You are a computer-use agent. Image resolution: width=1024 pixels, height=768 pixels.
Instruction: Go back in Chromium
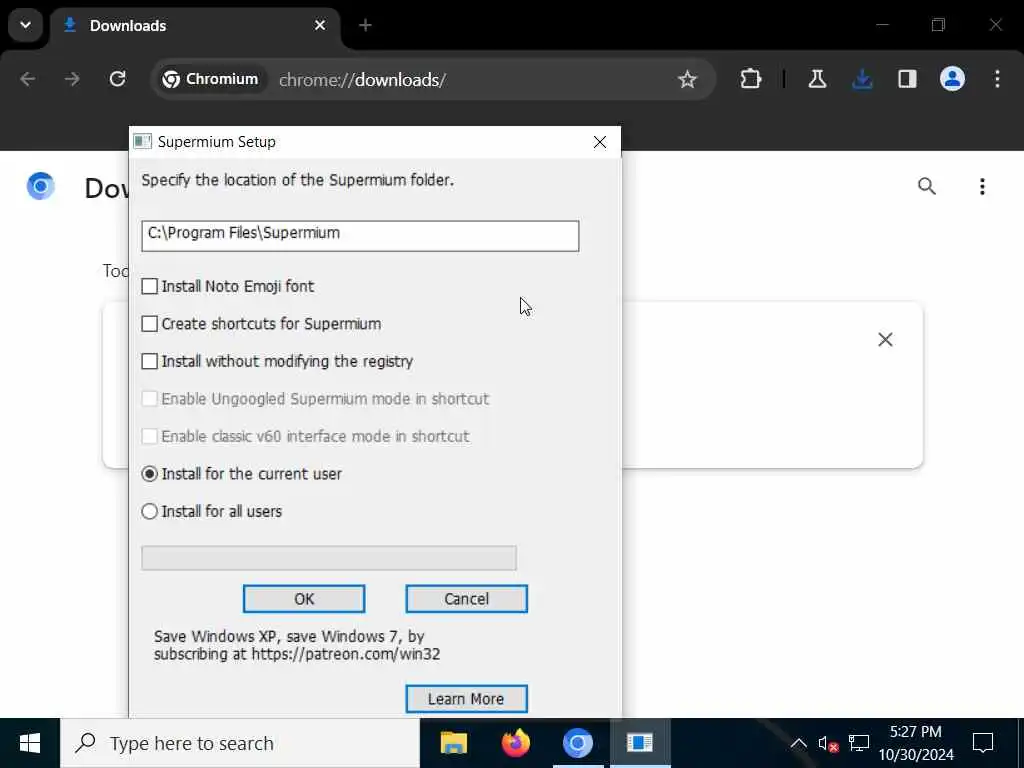(x=27, y=79)
